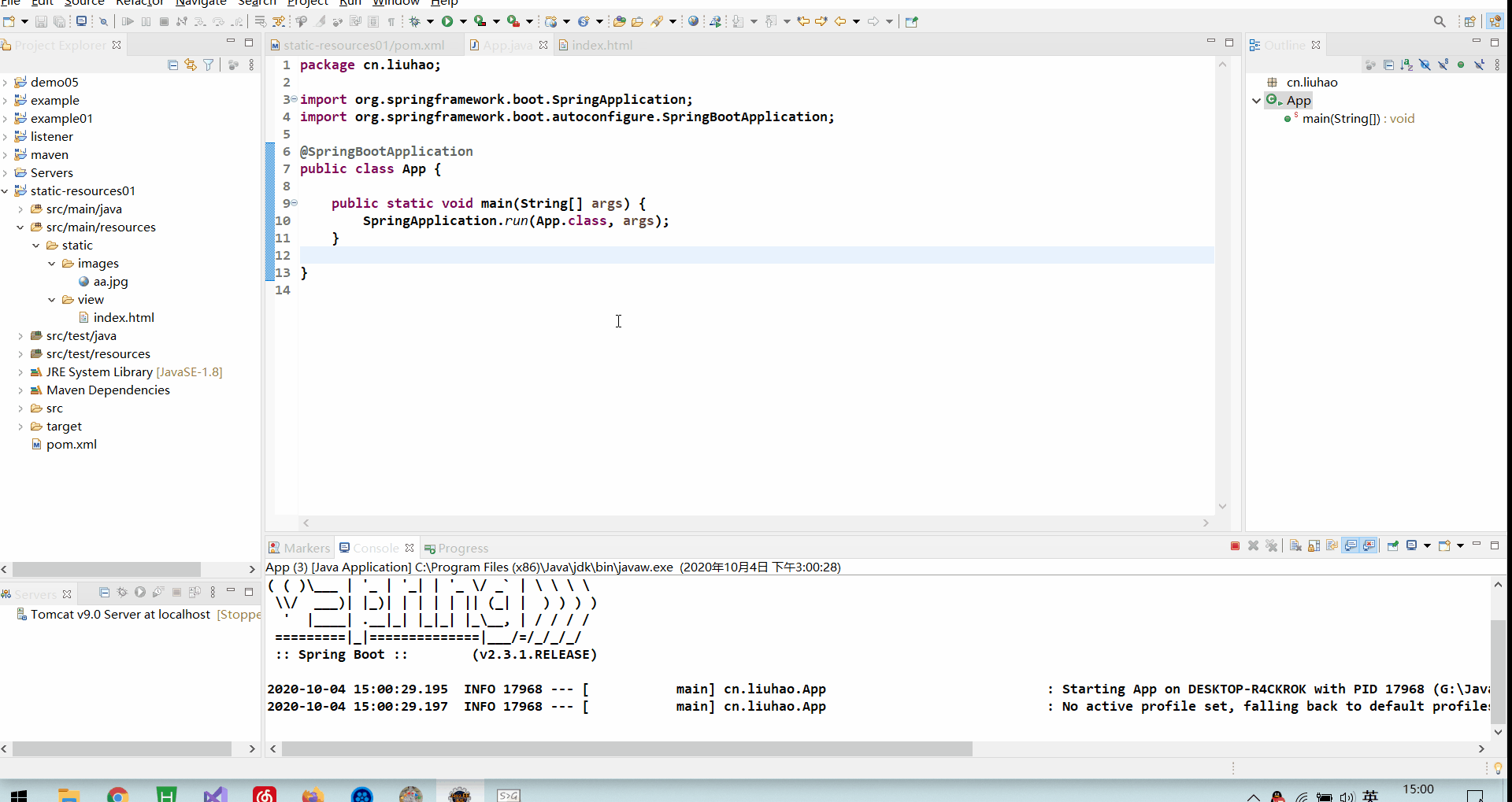Click the Save disk icon in toolbar
Image resolution: width=1512 pixels, height=802 pixels.
(x=42, y=21)
